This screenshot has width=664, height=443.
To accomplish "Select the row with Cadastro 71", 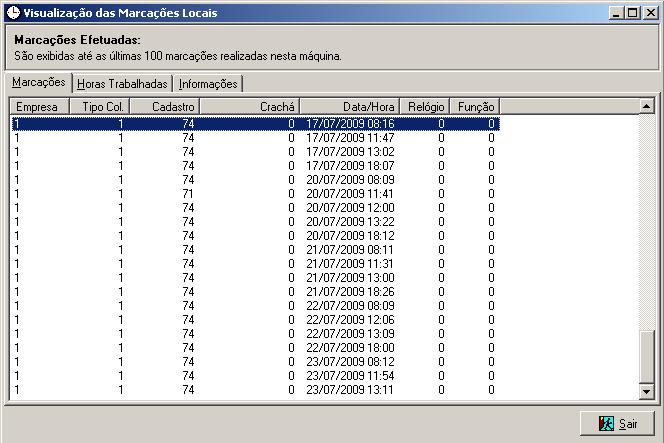I will pyautogui.click(x=255, y=194).
